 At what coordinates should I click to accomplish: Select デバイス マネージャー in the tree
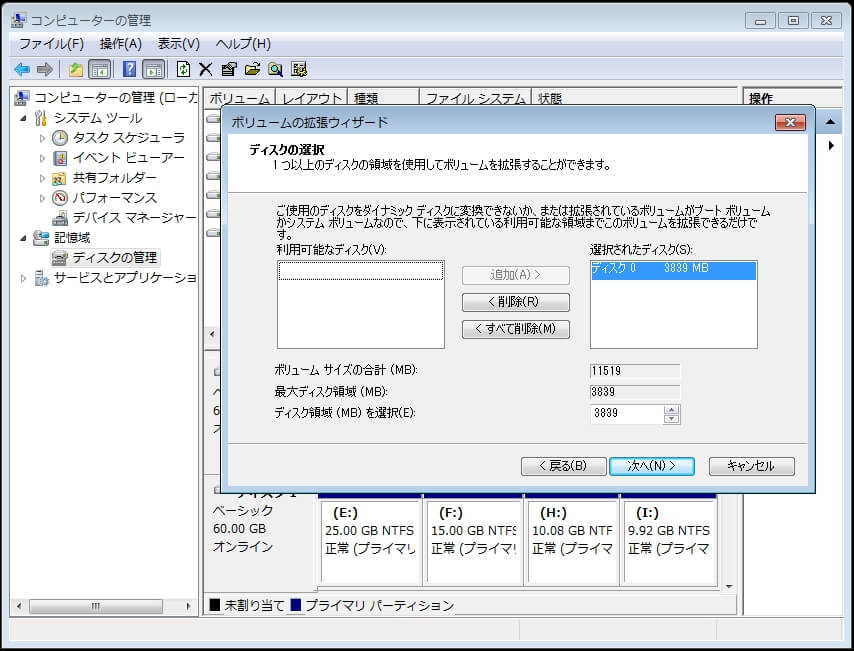pos(134,218)
